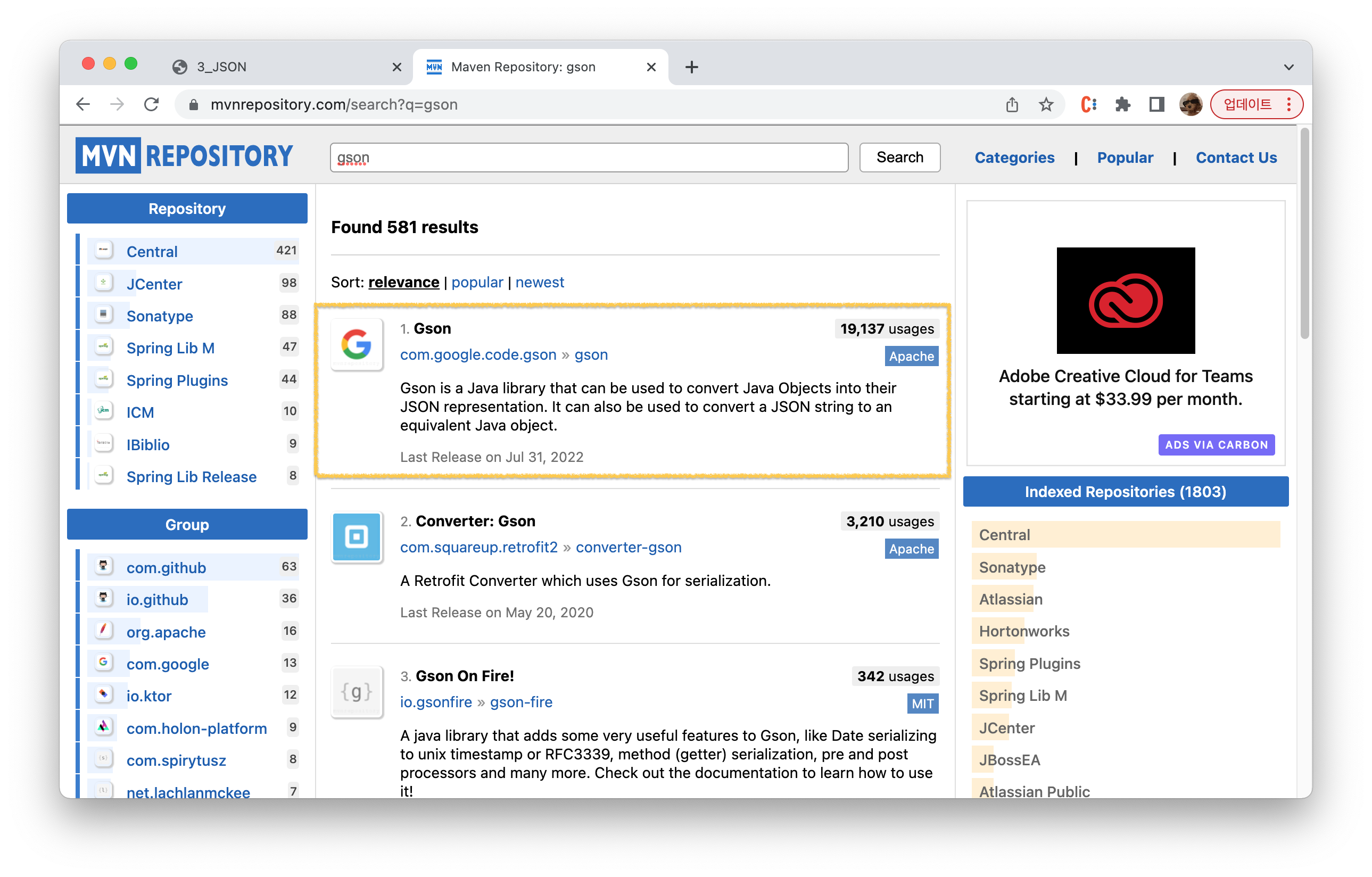Sort results by popular
This screenshot has width=1372, height=877.
point(477,282)
